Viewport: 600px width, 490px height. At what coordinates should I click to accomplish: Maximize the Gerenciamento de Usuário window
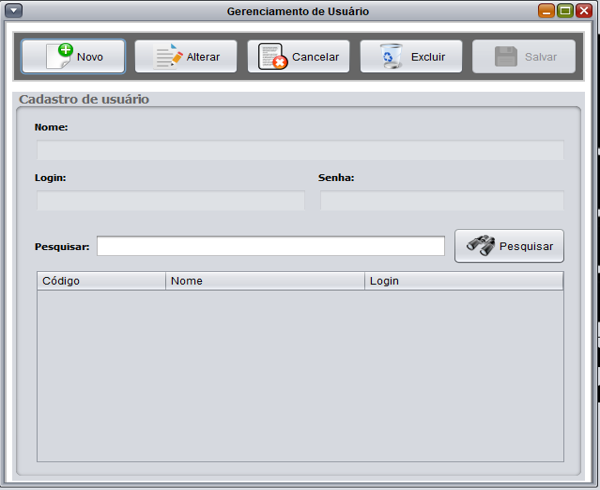click(x=565, y=11)
